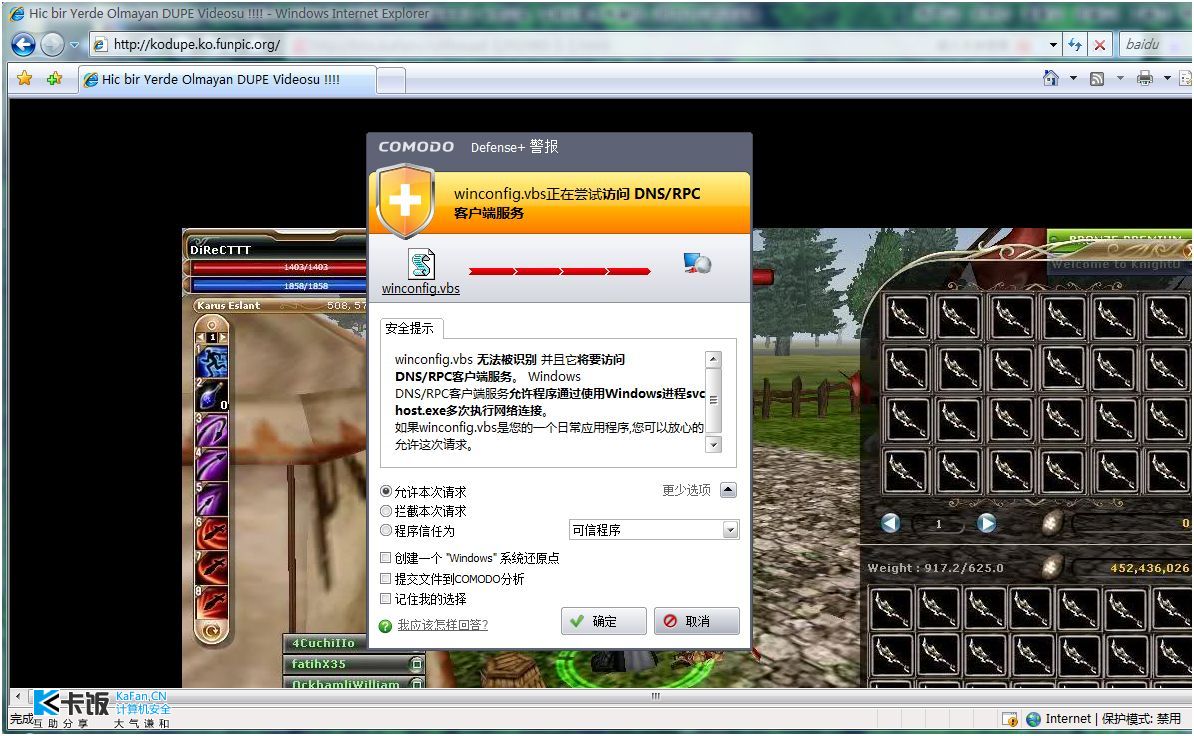
Task: Click the horizontal scrollbar left arrow
Action: coord(18,696)
